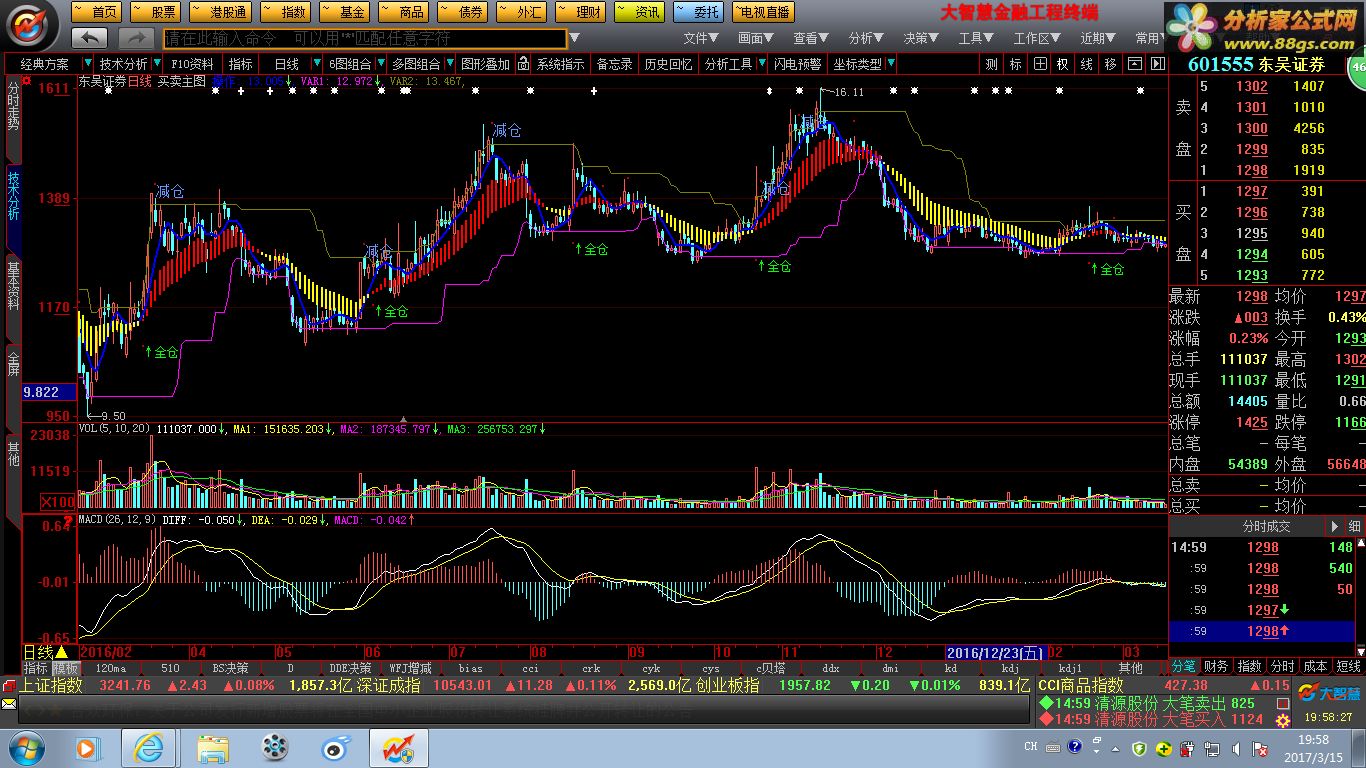Viewport: 1366px width, 768px height.
Task: Click the mail envelope icon in news bar
Action: coord(9,704)
